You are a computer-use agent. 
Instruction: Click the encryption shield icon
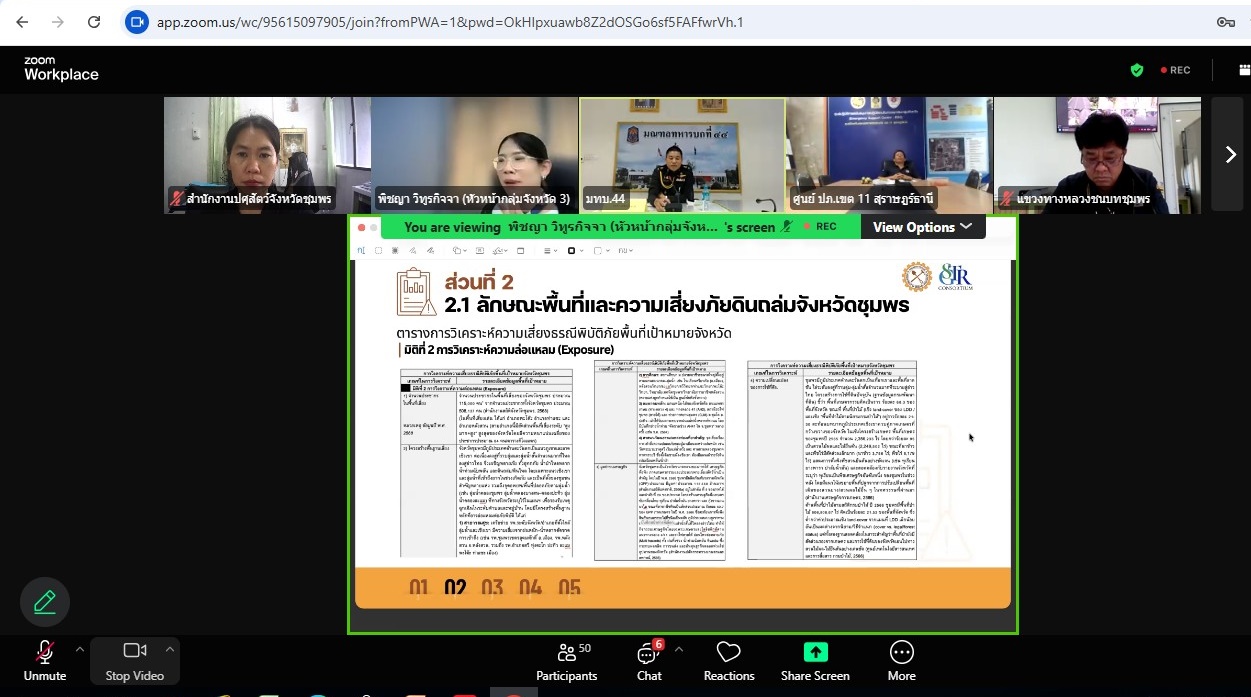tap(1136, 70)
